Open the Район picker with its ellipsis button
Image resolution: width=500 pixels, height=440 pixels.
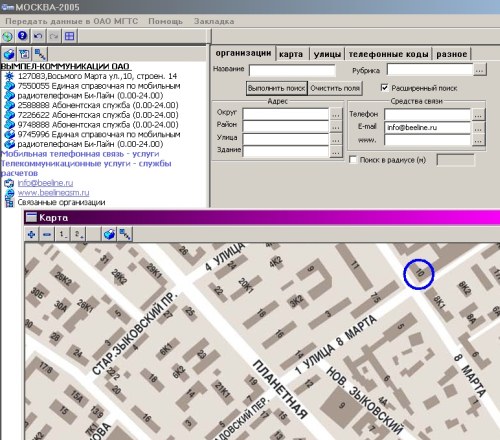pyautogui.click(x=336, y=127)
